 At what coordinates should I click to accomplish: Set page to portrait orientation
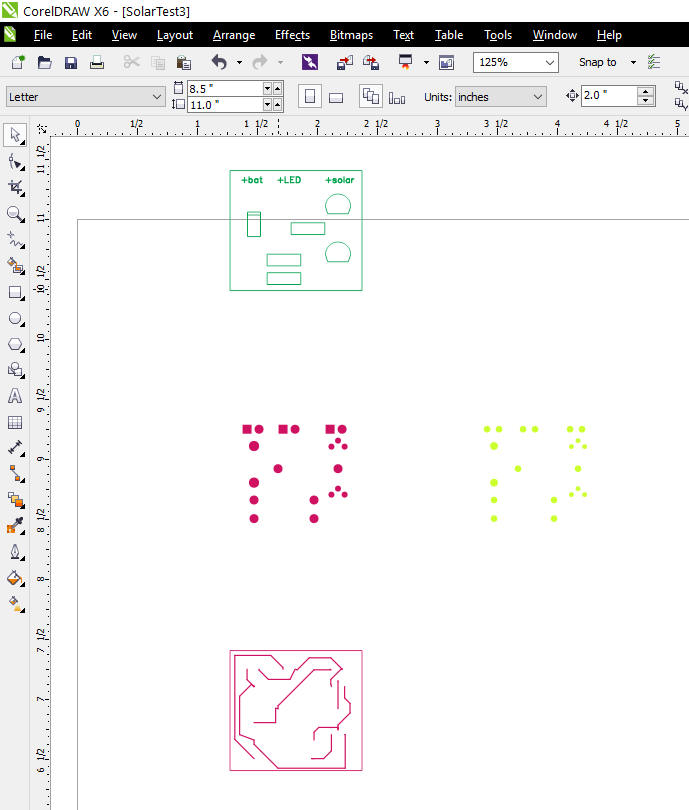tap(310, 97)
